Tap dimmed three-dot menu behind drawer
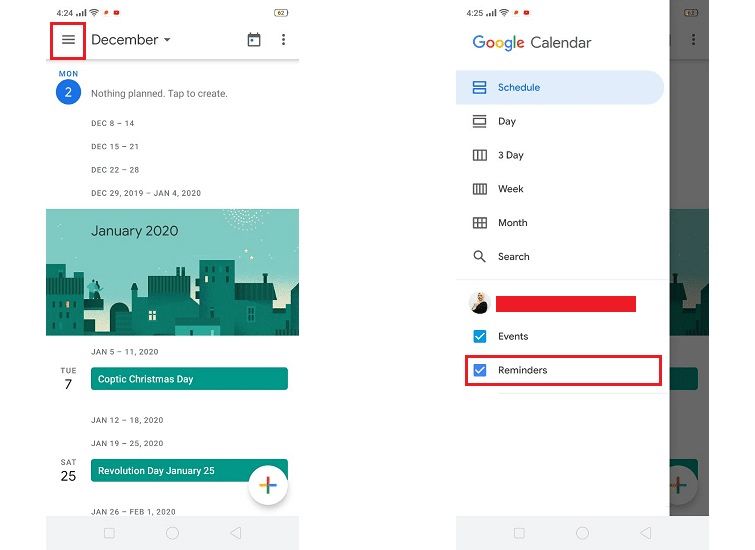 click(x=693, y=39)
